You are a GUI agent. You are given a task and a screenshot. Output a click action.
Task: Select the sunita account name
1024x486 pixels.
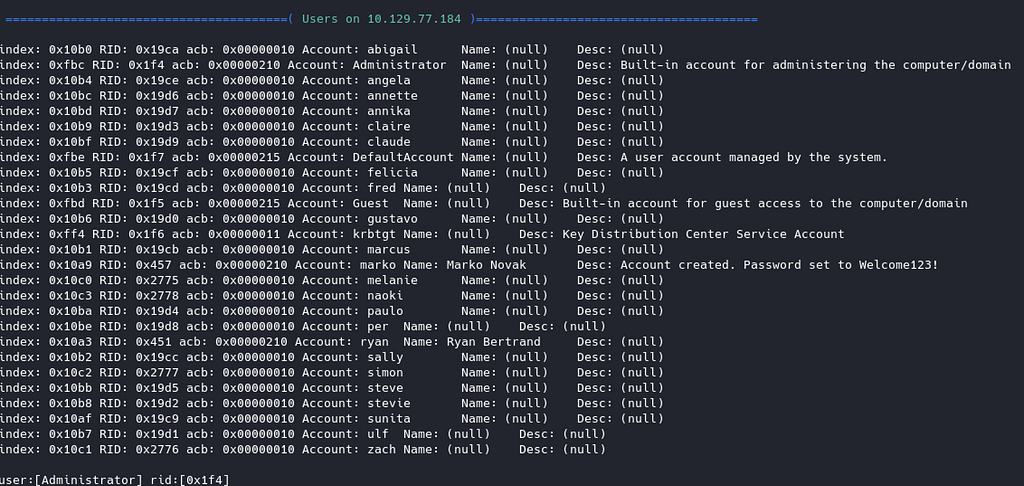(389, 419)
